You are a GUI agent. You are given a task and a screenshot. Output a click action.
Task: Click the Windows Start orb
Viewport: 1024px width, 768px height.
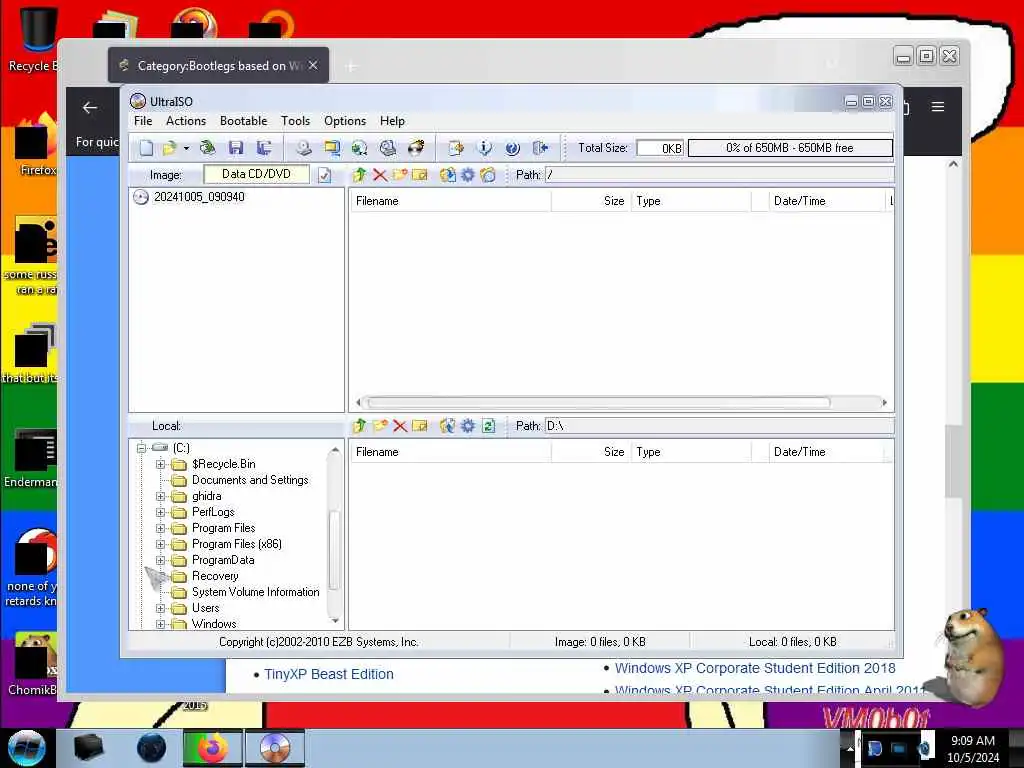(27, 748)
